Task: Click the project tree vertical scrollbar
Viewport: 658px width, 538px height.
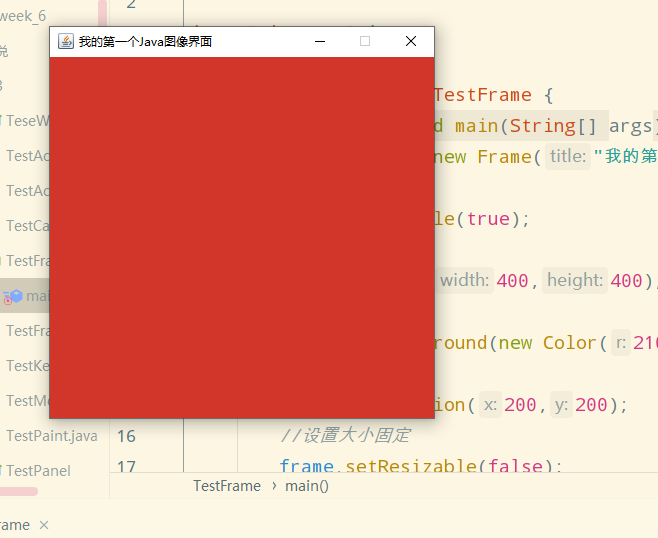Action: (102, 13)
